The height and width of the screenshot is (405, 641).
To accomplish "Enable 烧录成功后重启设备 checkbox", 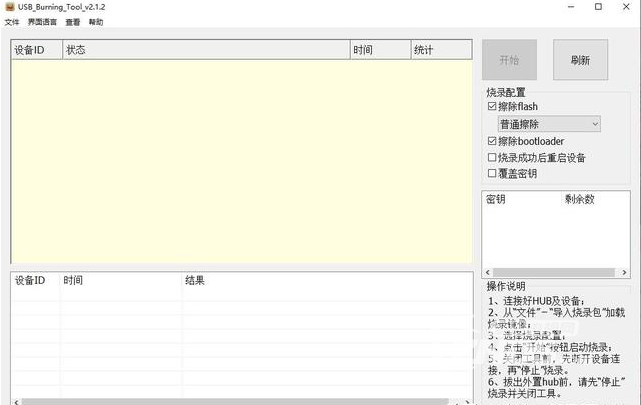I will 492,157.
